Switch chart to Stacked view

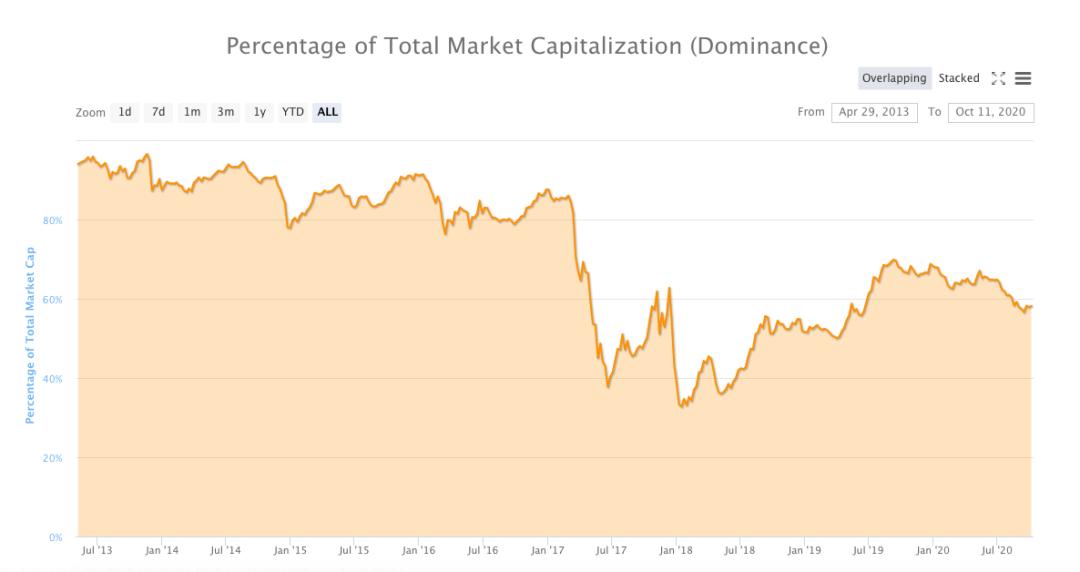[959, 78]
